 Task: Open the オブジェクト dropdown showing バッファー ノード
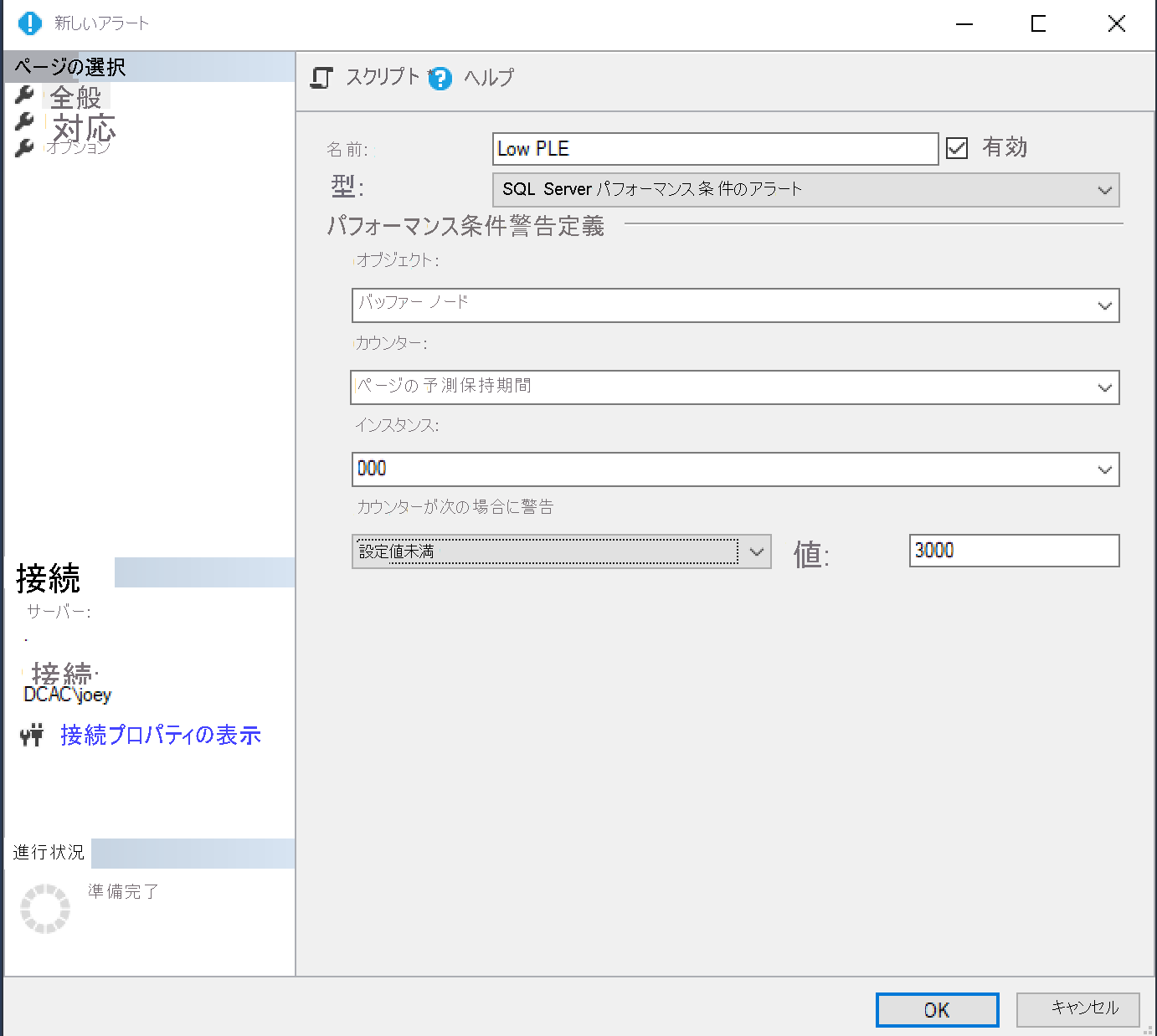[x=1105, y=305]
